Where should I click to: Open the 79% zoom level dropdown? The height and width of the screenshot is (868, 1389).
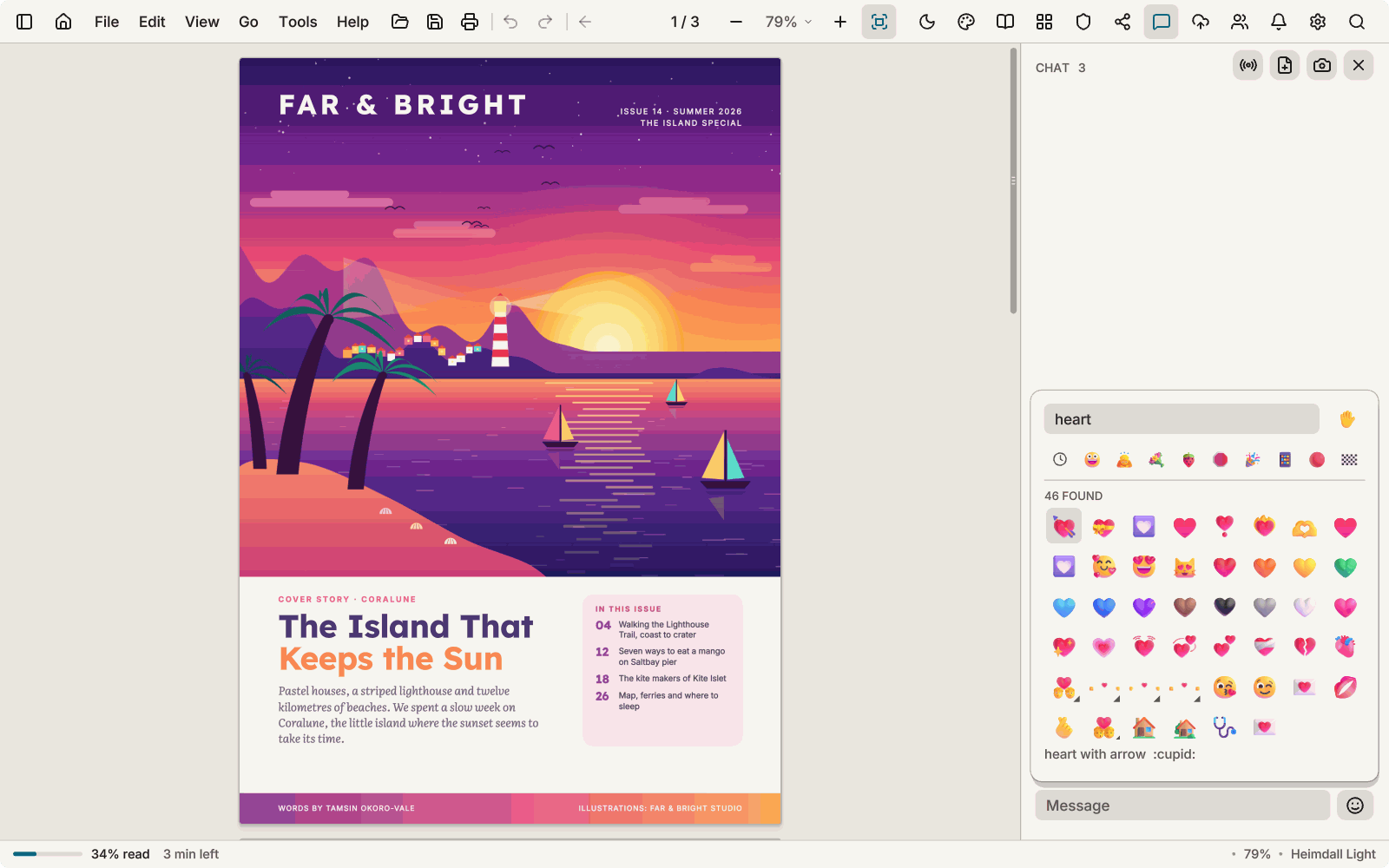(x=788, y=22)
